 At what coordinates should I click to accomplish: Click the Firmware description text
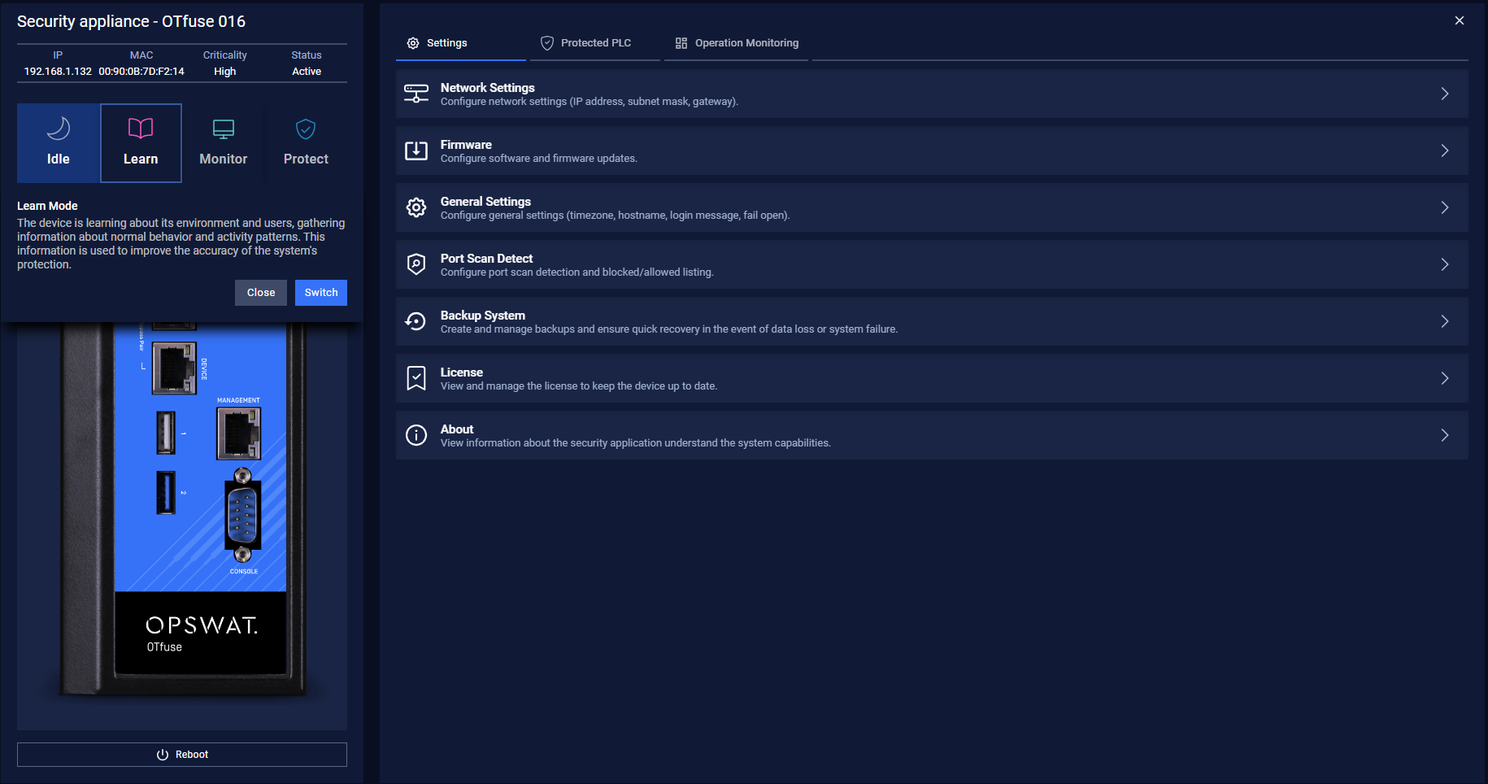[x=538, y=159]
